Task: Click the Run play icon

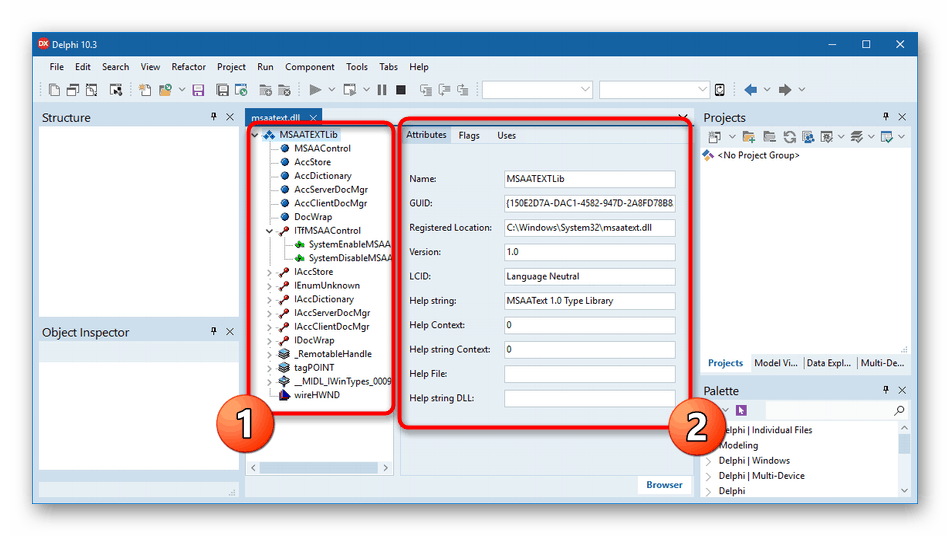Action: coord(315,90)
